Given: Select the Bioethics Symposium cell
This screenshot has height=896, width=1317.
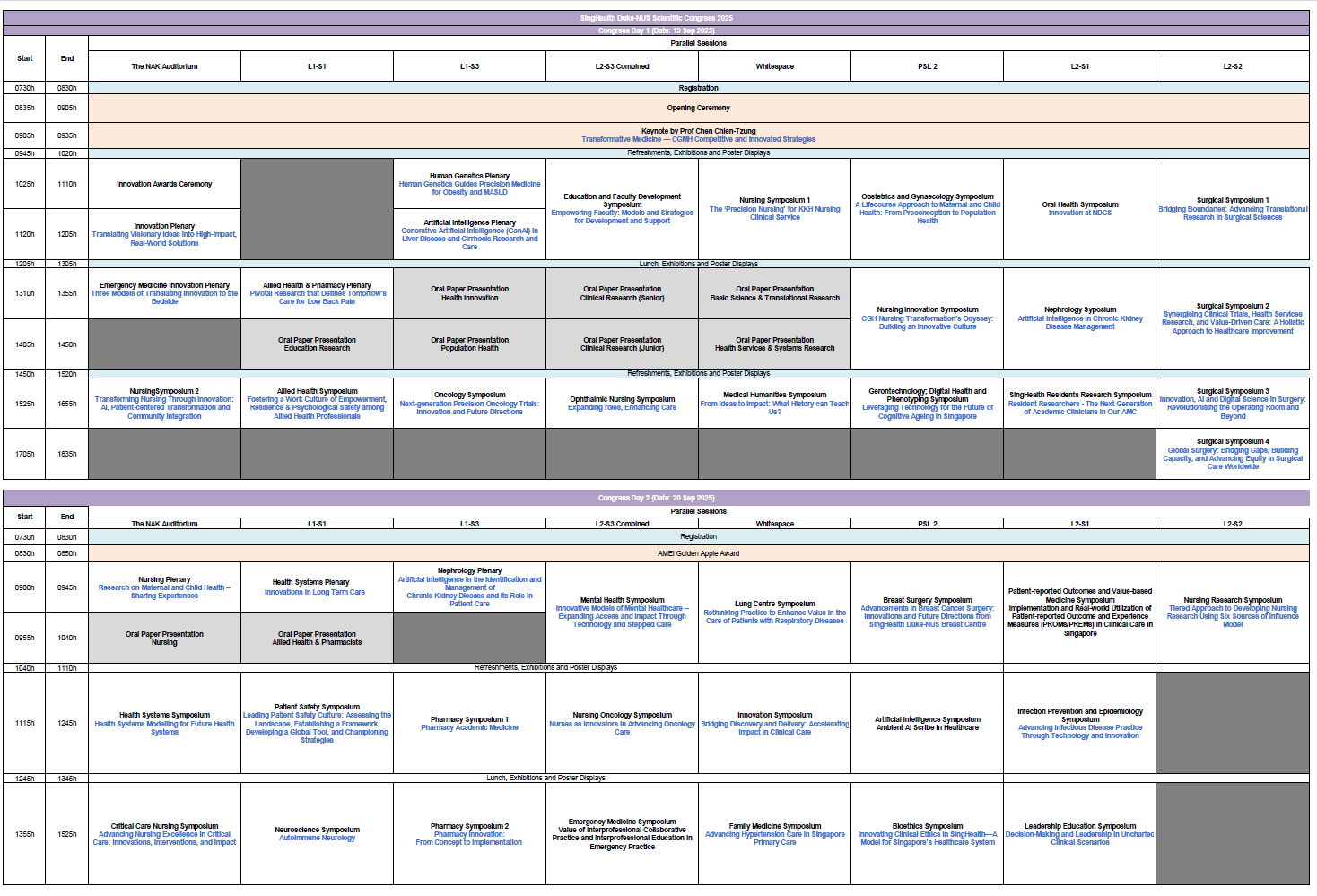Looking at the screenshot, I should coord(927,834).
